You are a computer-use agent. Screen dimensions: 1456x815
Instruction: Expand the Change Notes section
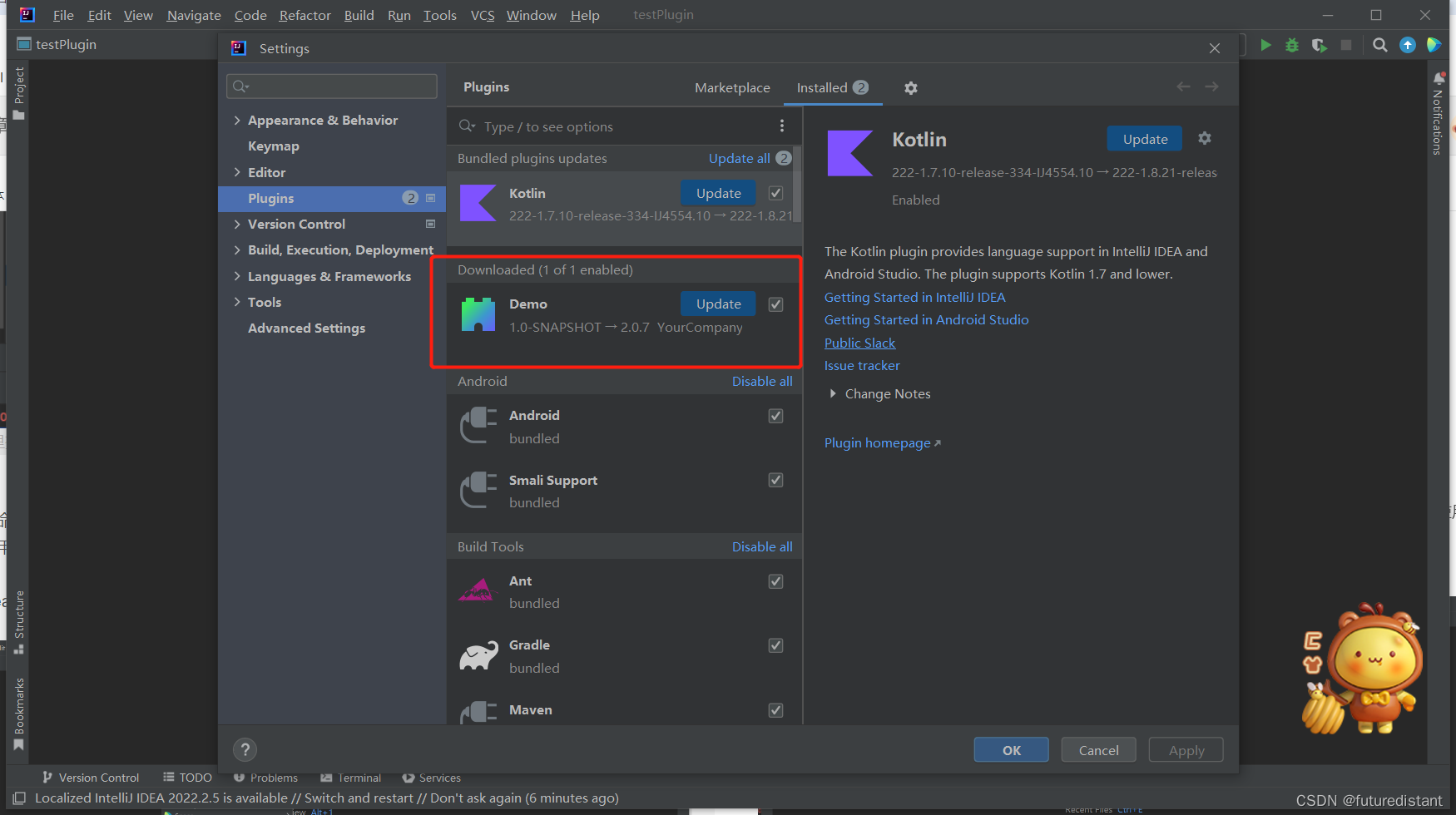point(833,393)
